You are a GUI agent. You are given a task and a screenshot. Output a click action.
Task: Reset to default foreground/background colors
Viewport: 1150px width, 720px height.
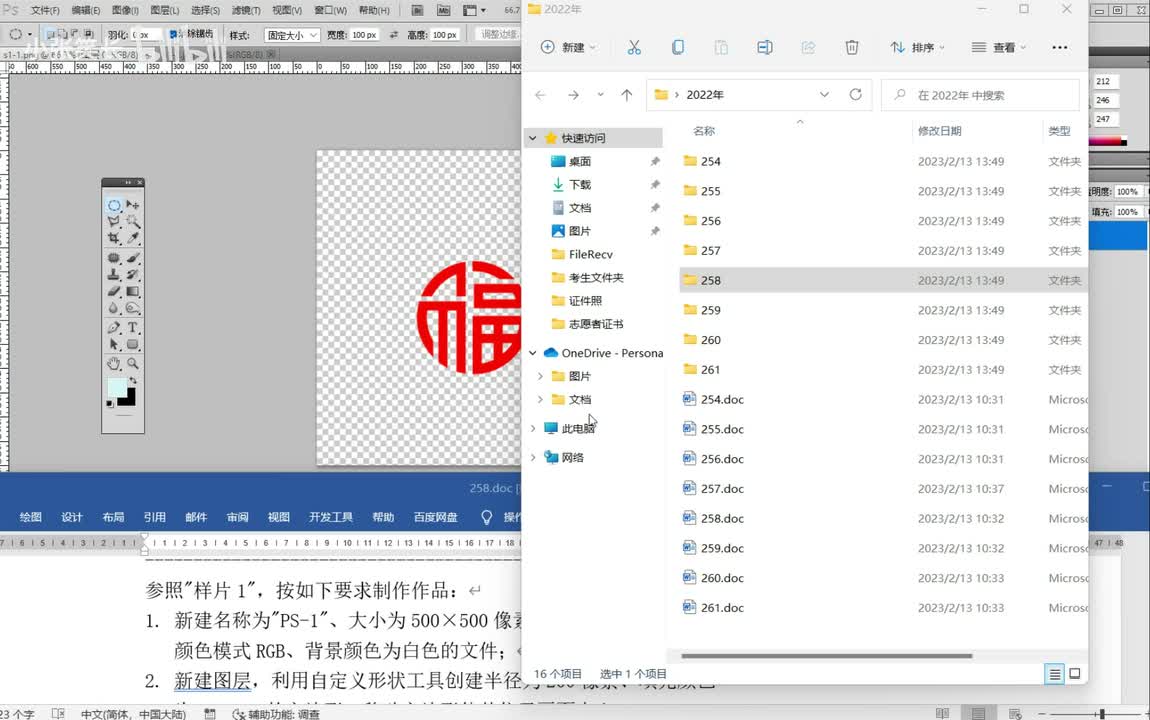click(x=110, y=403)
